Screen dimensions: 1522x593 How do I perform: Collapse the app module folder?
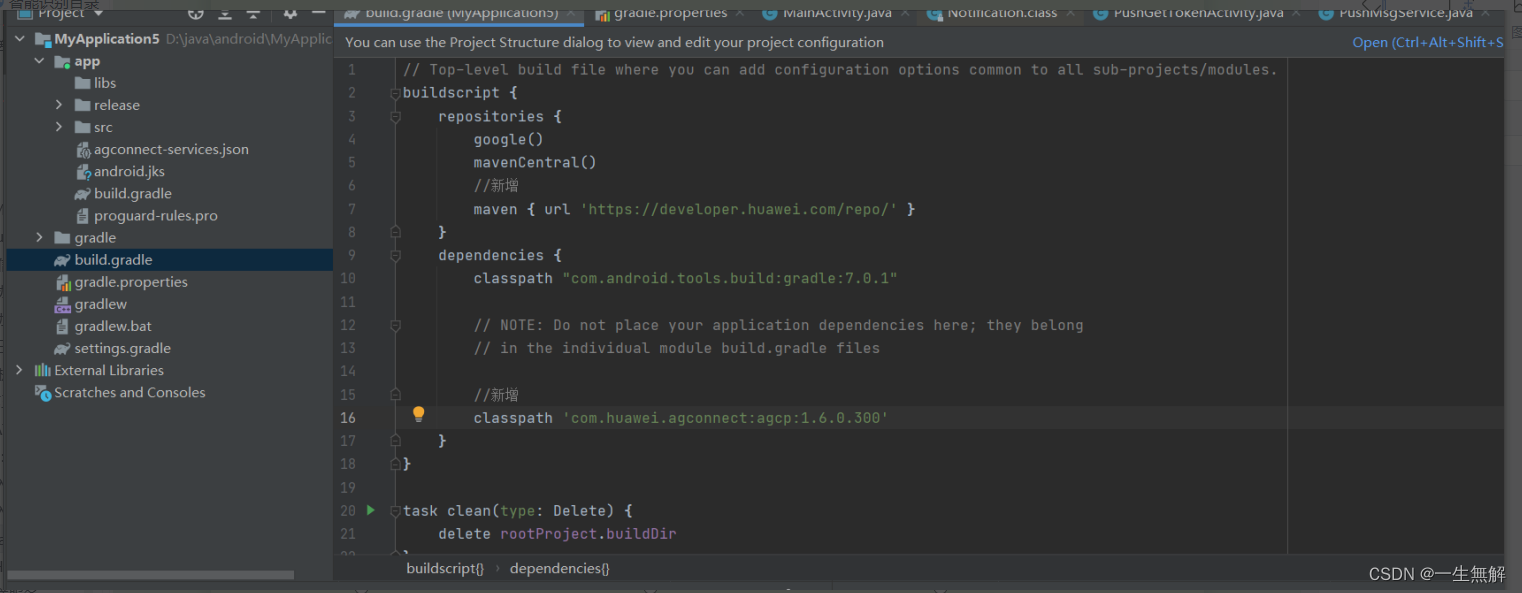[40, 61]
